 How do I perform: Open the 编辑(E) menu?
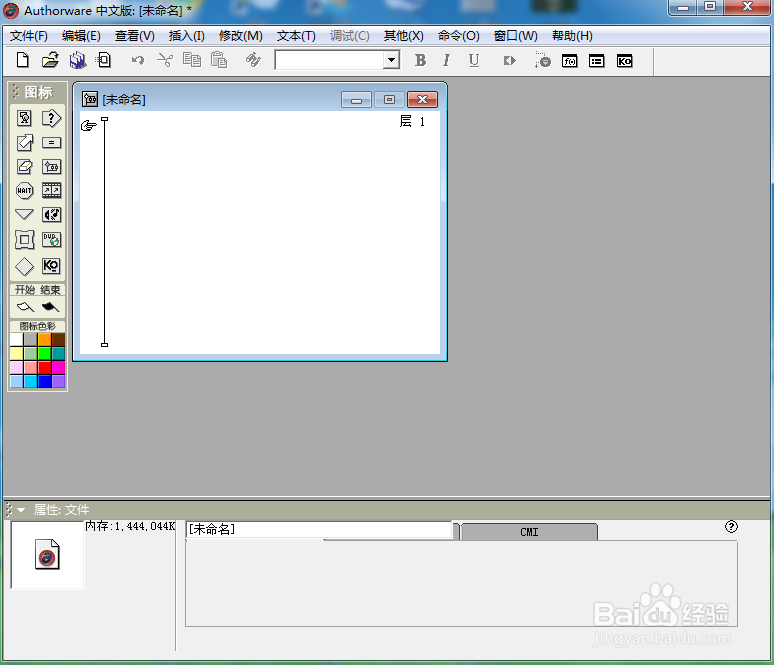[81, 36]
